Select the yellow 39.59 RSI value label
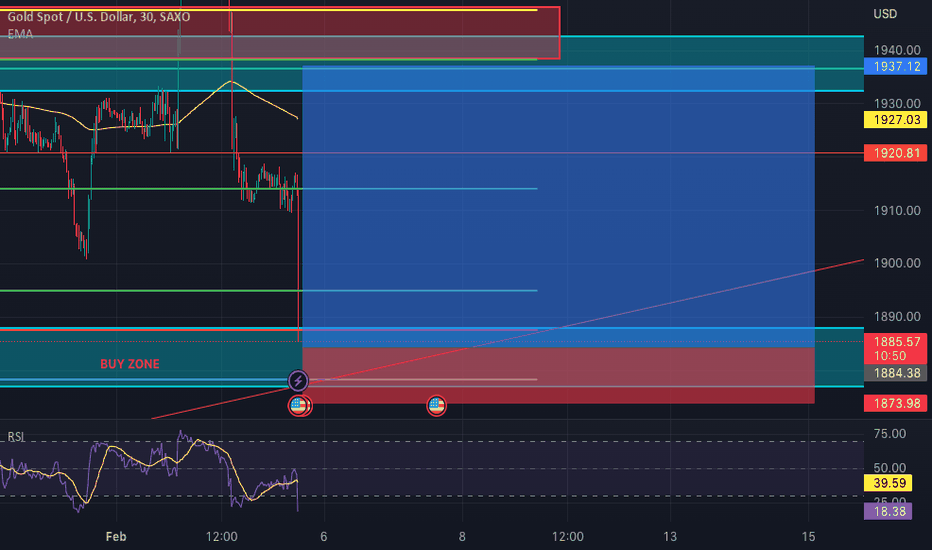932x550 pixels. (888, 483)
